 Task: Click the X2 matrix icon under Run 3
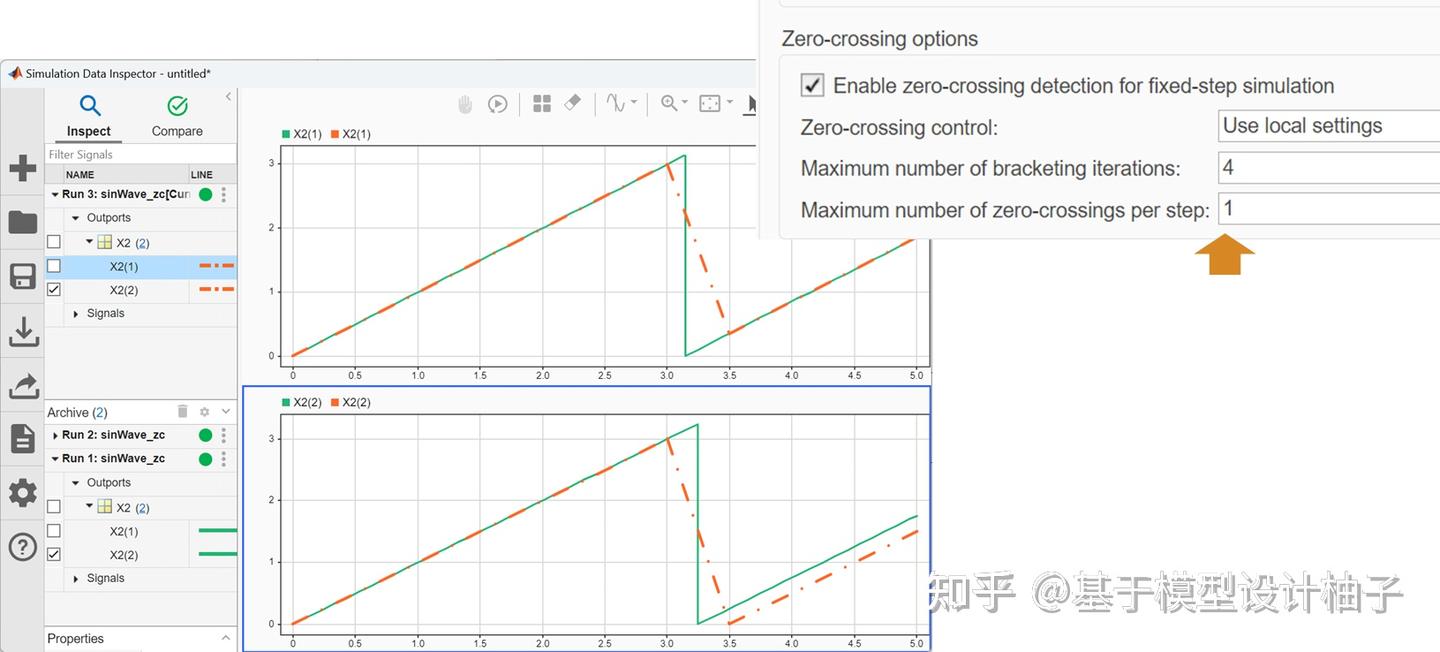point(103,242)
